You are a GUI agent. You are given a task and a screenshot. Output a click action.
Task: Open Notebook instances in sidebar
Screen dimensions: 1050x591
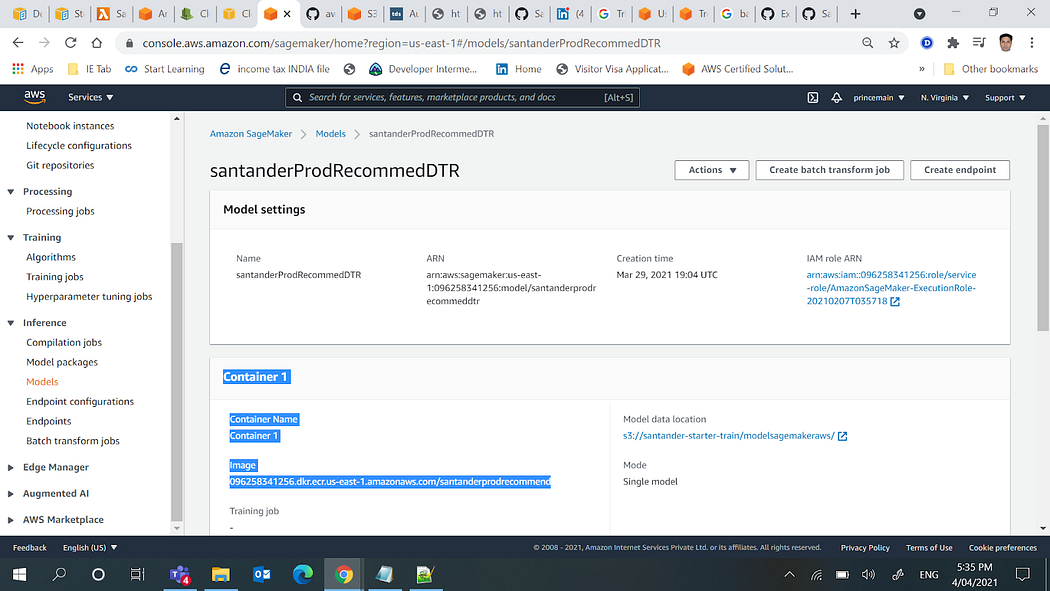(70, 126)
